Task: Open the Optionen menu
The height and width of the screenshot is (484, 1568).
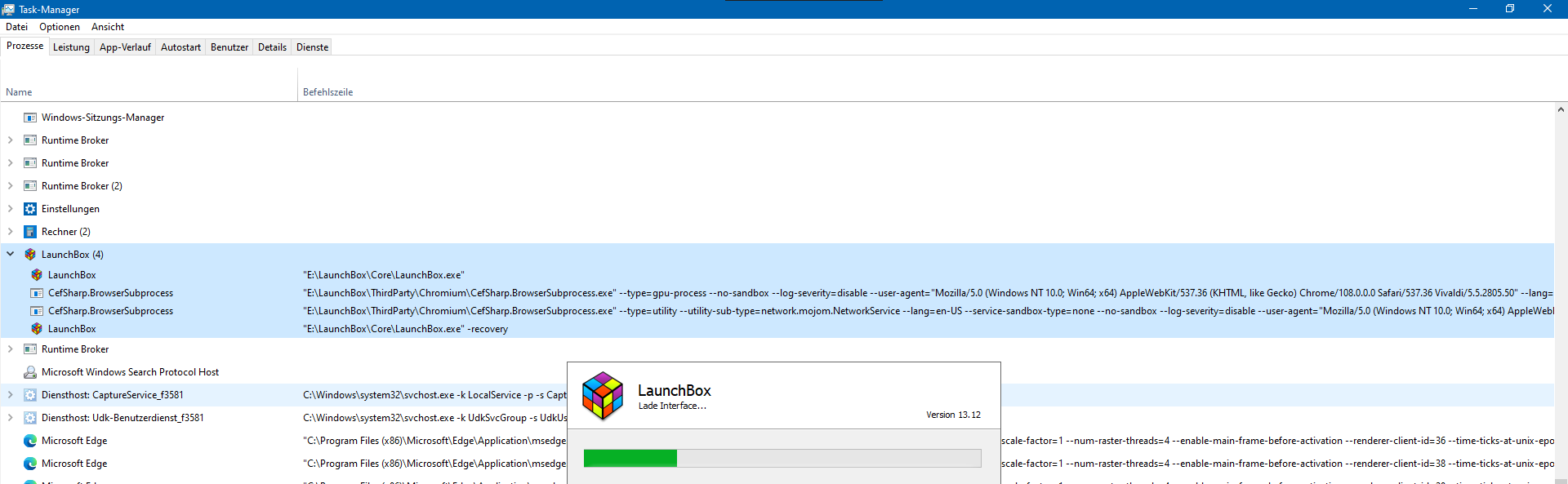Action: point(60,27)
